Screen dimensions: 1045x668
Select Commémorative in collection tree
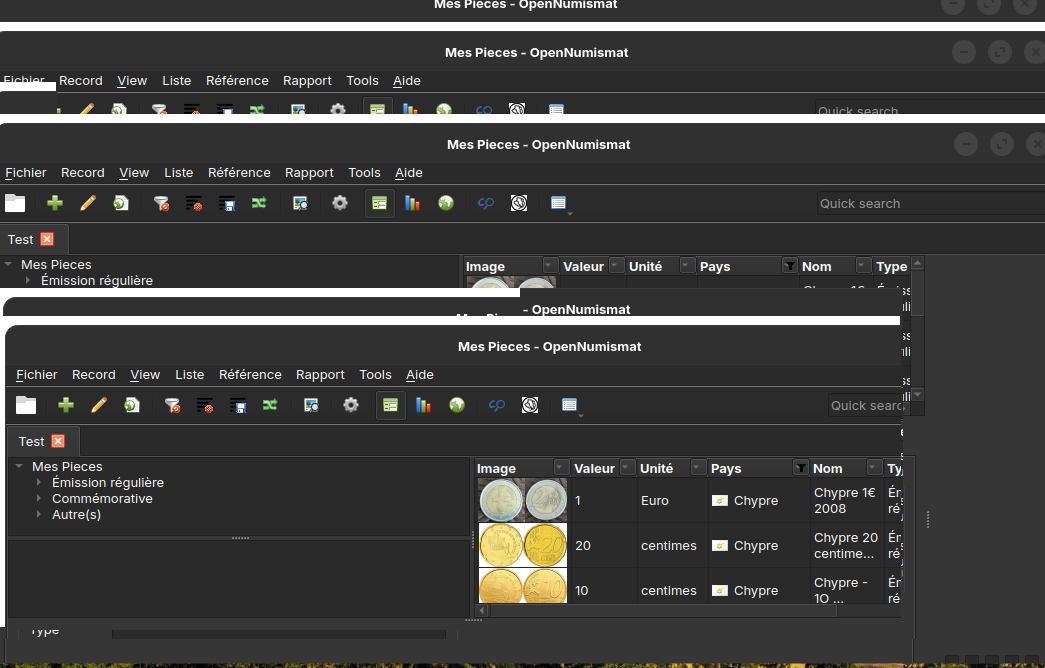point(102,499)
